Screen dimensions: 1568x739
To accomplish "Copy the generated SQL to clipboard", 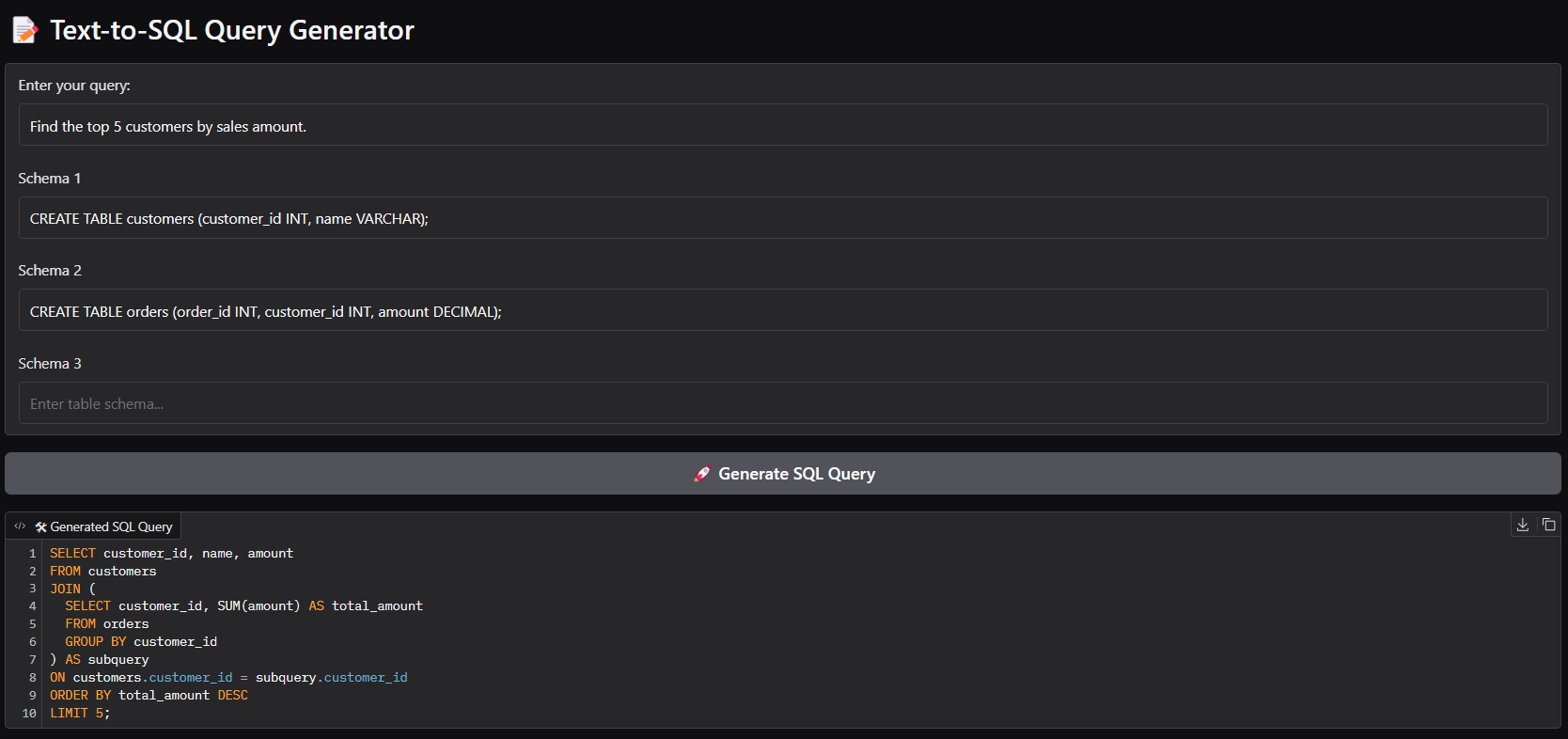I will click(x=1549, y=525).
